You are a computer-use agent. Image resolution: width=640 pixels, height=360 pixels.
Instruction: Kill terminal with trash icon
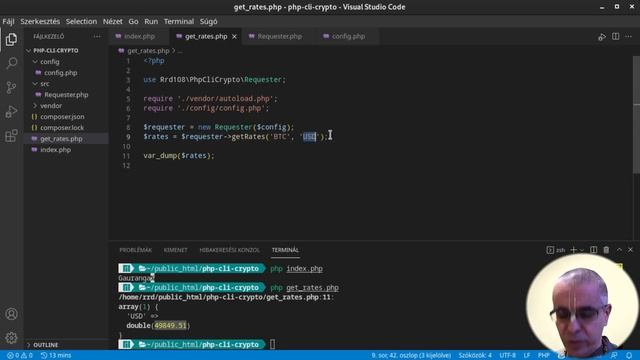click(x=606, y=250)
